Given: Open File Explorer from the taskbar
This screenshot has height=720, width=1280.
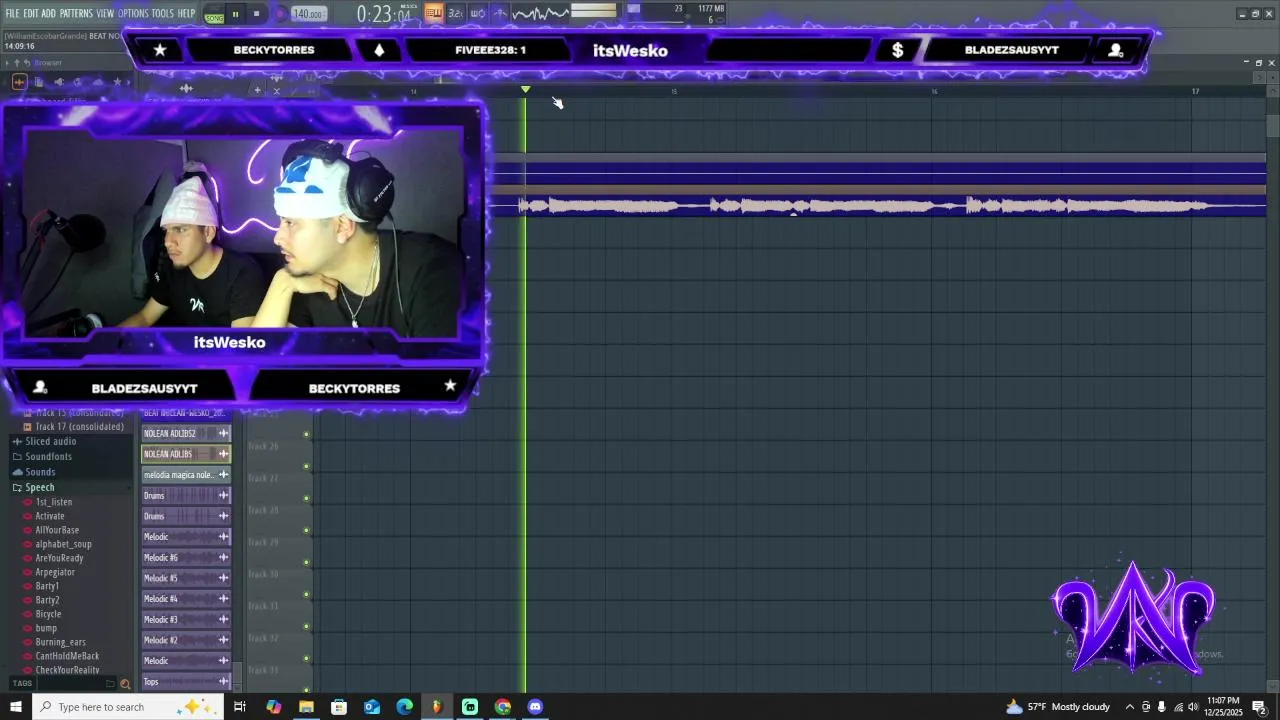Looking at the screenshot, I should pyautogui.click(x=306, y=707).
